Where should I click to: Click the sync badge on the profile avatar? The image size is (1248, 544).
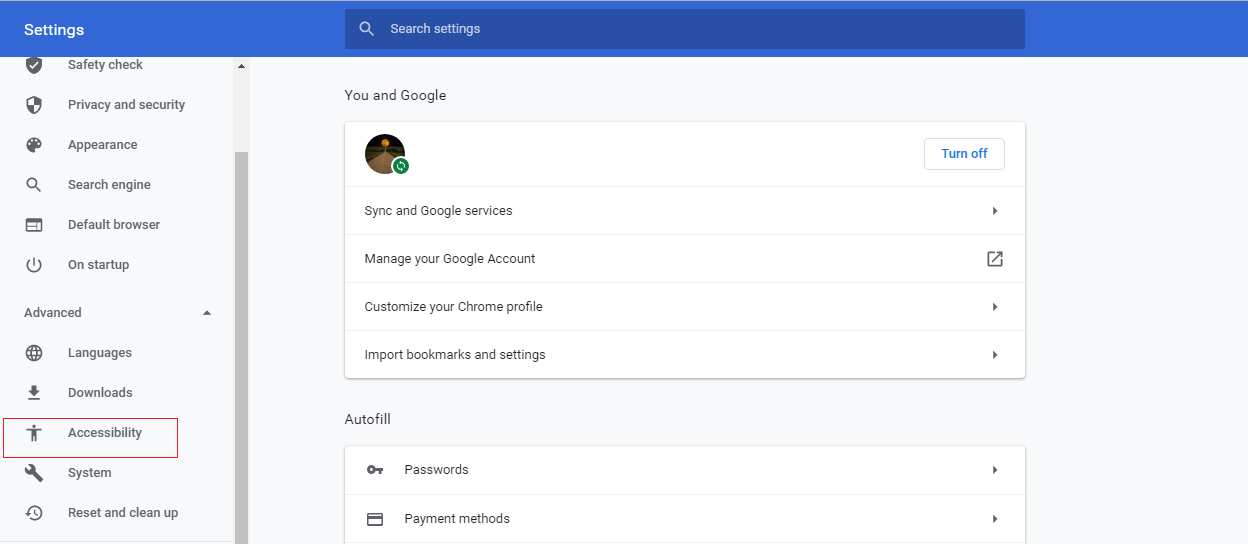400,166
